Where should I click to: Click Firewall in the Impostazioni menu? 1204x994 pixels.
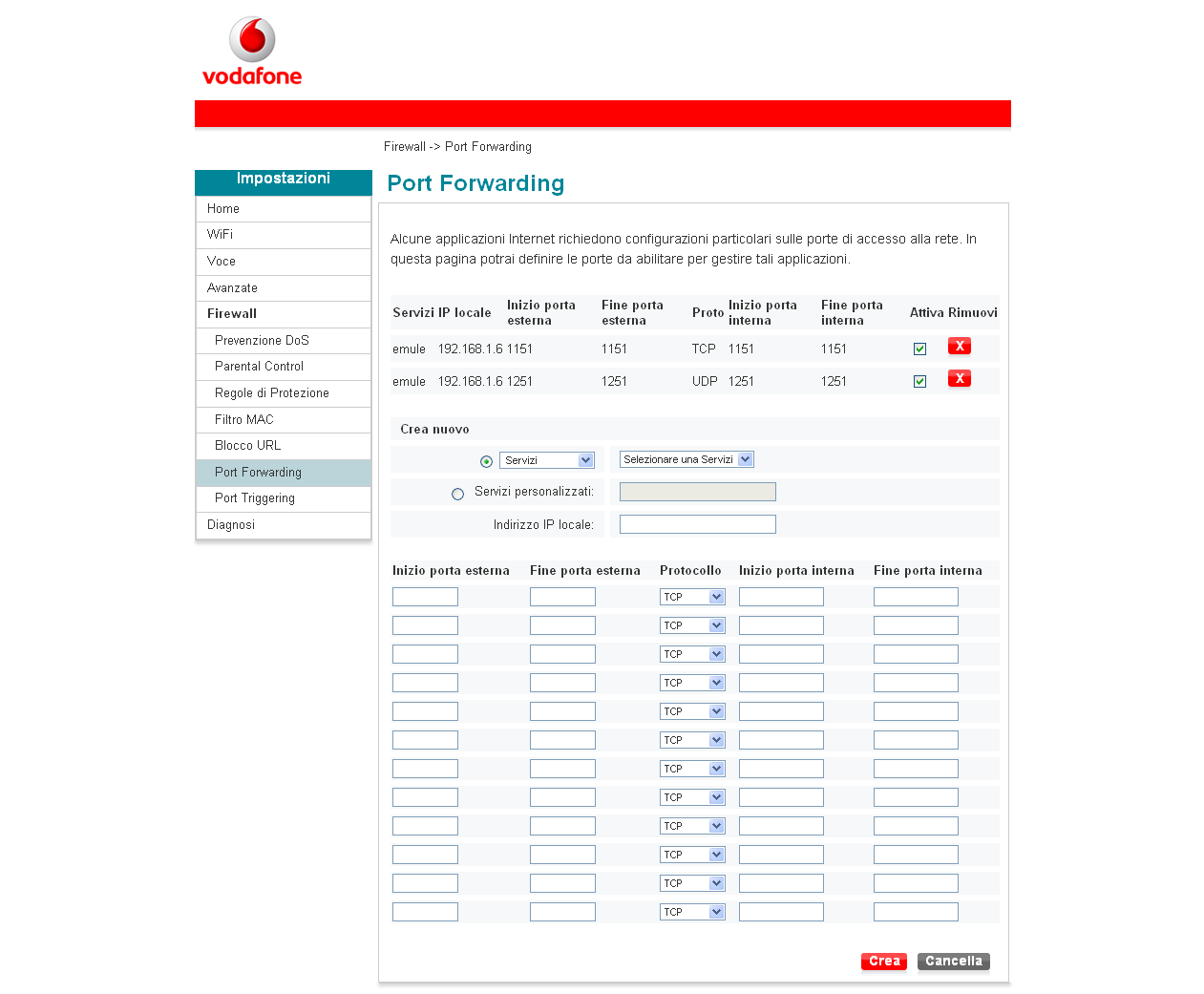[284, 314]
